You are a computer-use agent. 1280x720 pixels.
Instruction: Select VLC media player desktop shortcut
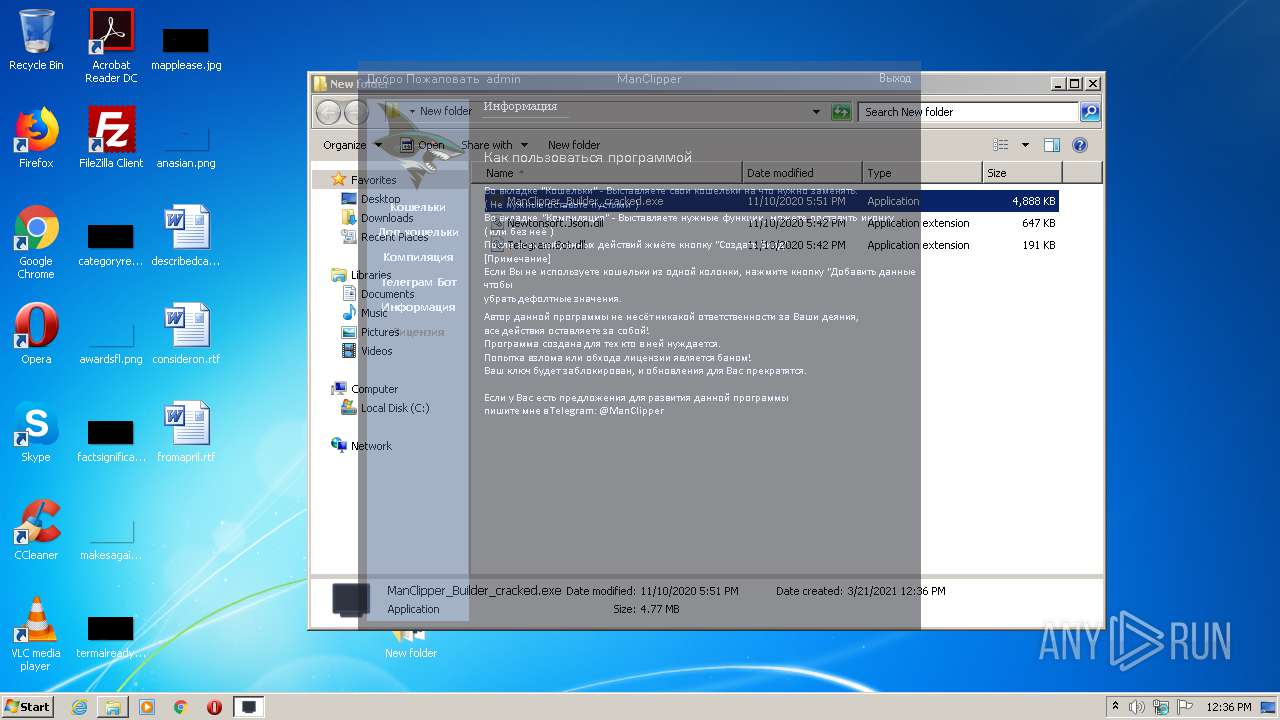(36, 634)
